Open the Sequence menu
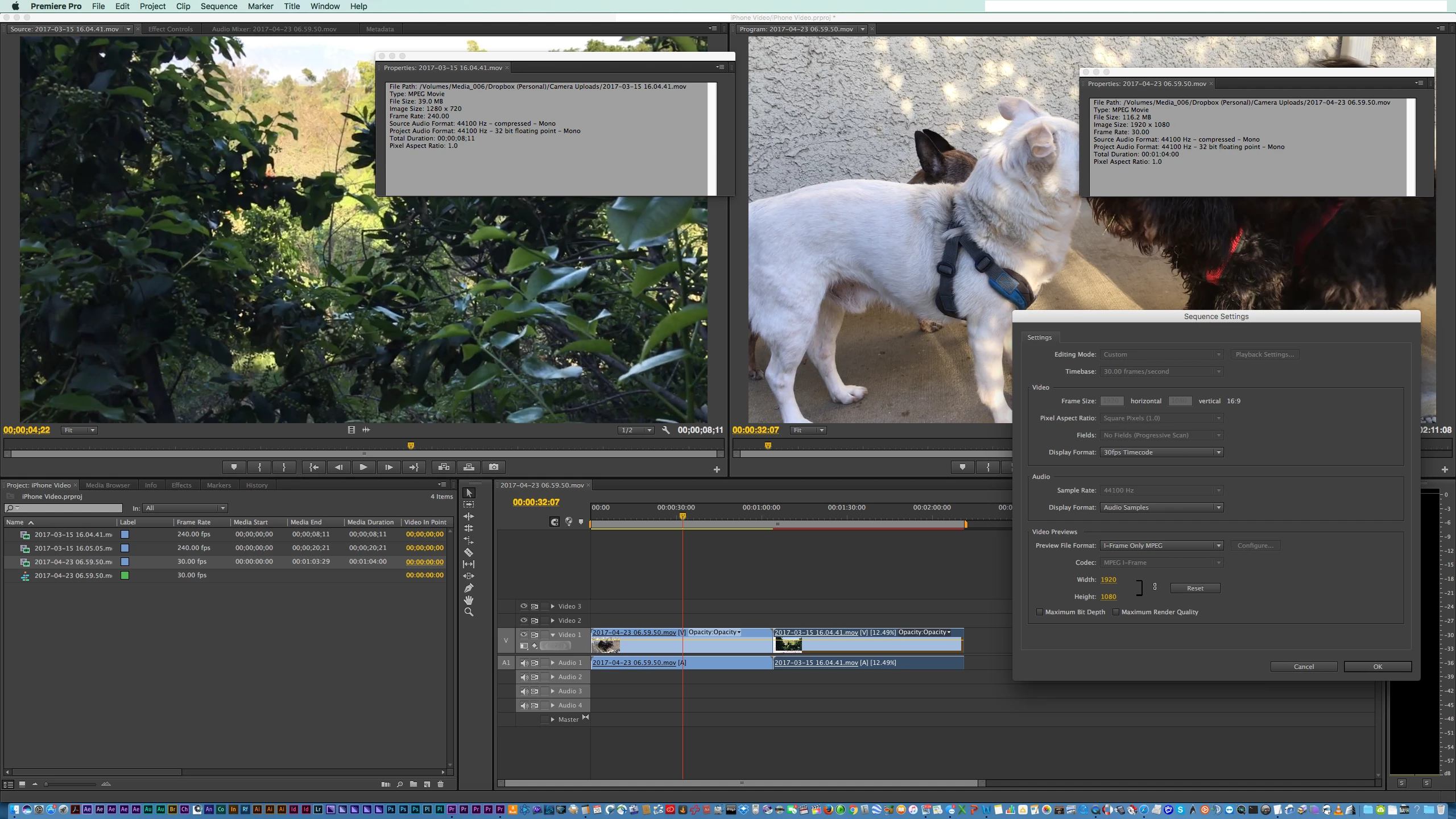The height and width of the screenshot is (819, 1456). [218, 6]
